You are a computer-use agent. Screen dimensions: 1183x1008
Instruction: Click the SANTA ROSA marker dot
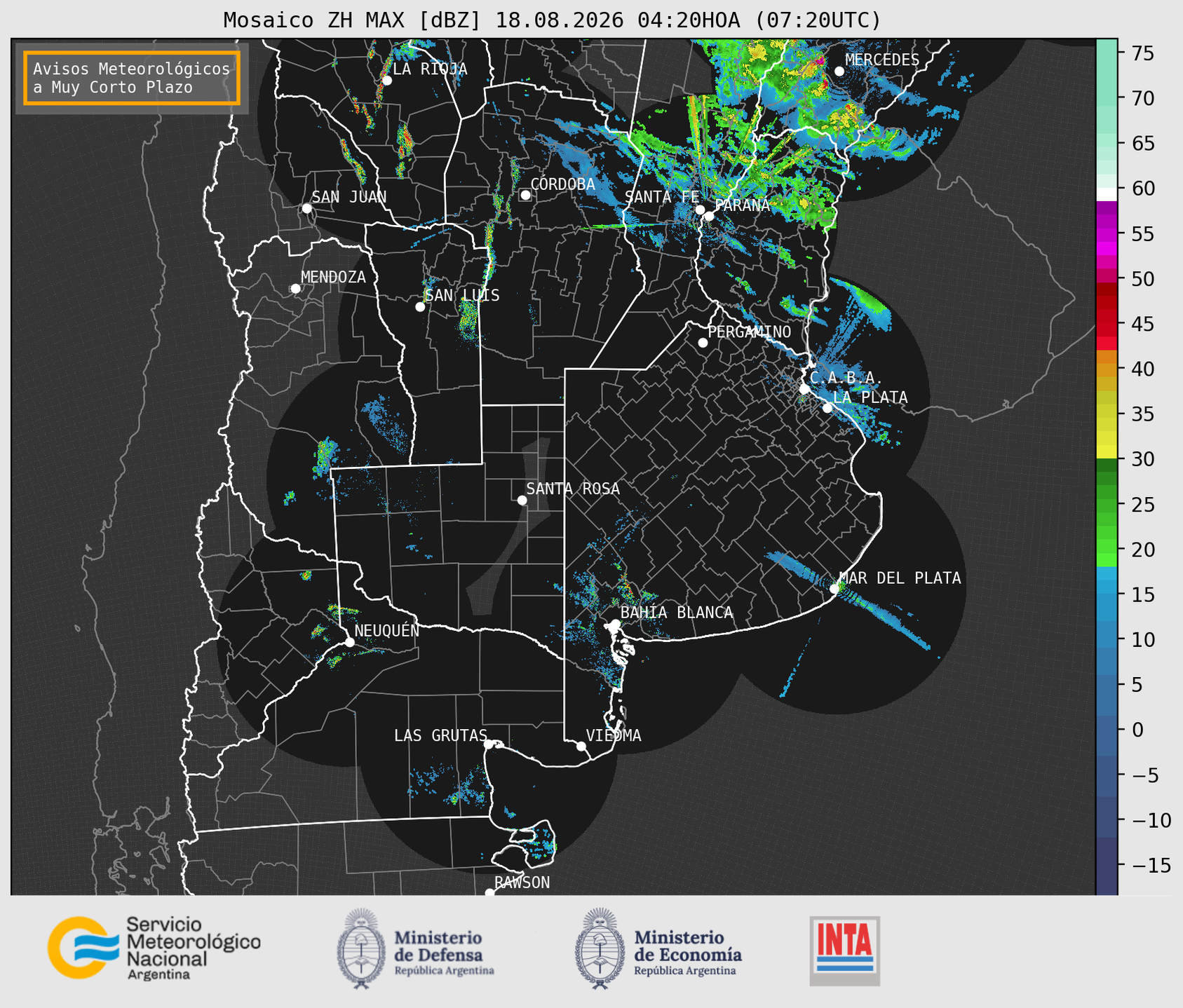(522, 500)
